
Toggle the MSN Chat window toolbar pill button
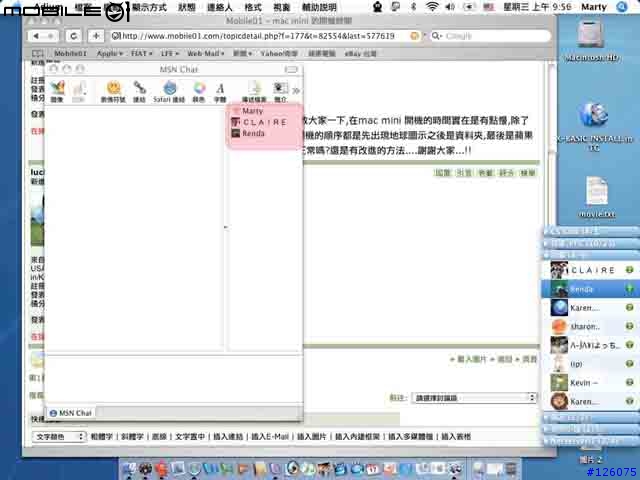[291, 69]
